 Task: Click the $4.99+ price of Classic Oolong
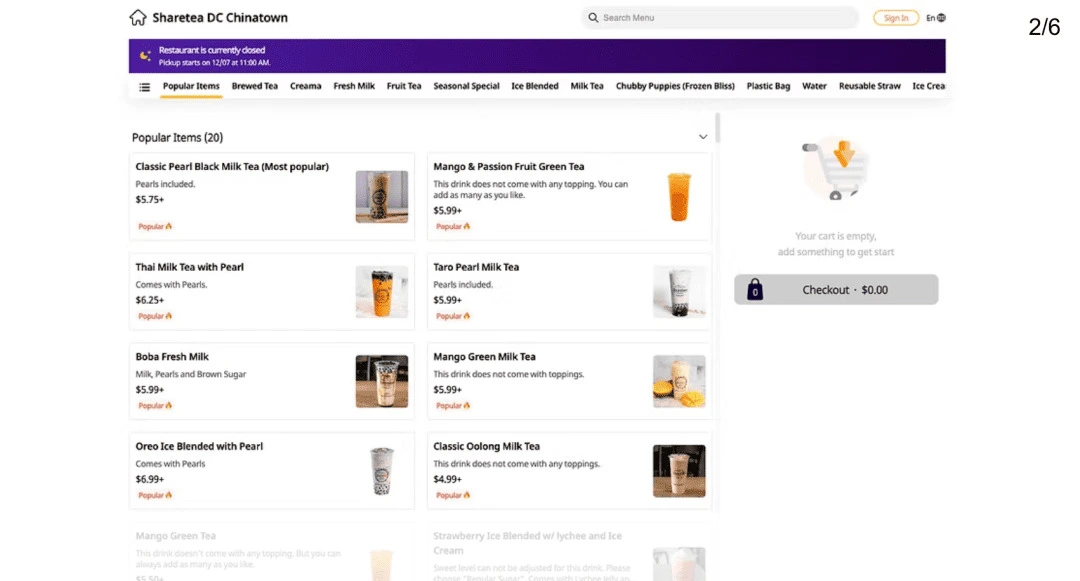click(x=447, y=479)
